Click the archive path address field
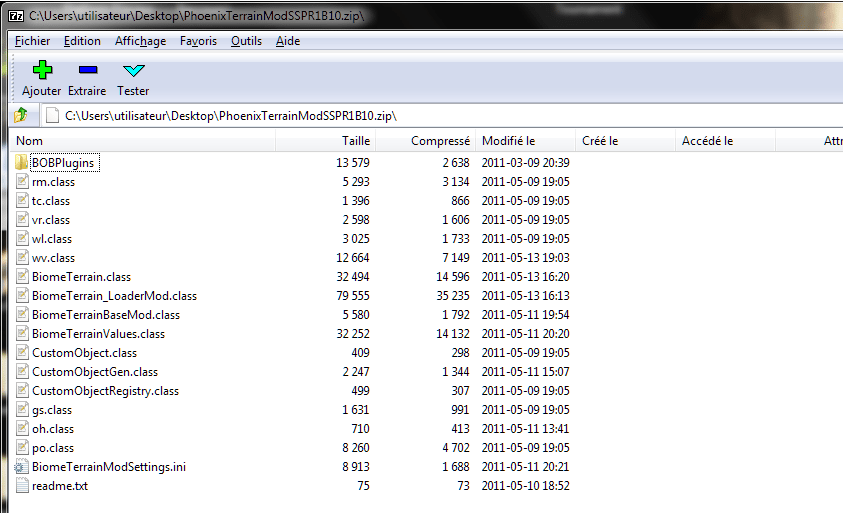This screenshot has height=513, width=846. (442, 115)
